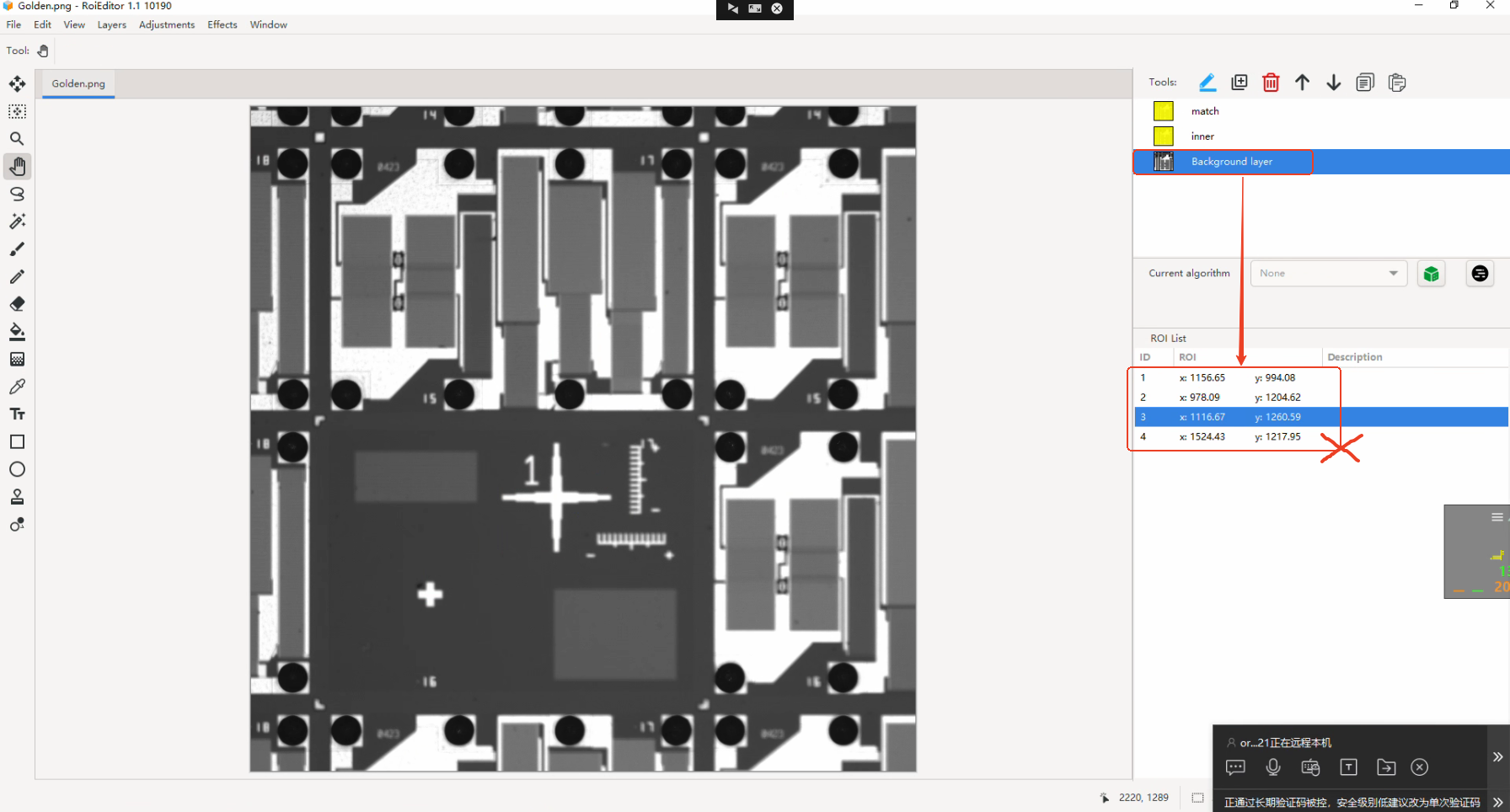The image size is (1510, 812).
Task: Click the ID column header
Action: coord(1154,357)
